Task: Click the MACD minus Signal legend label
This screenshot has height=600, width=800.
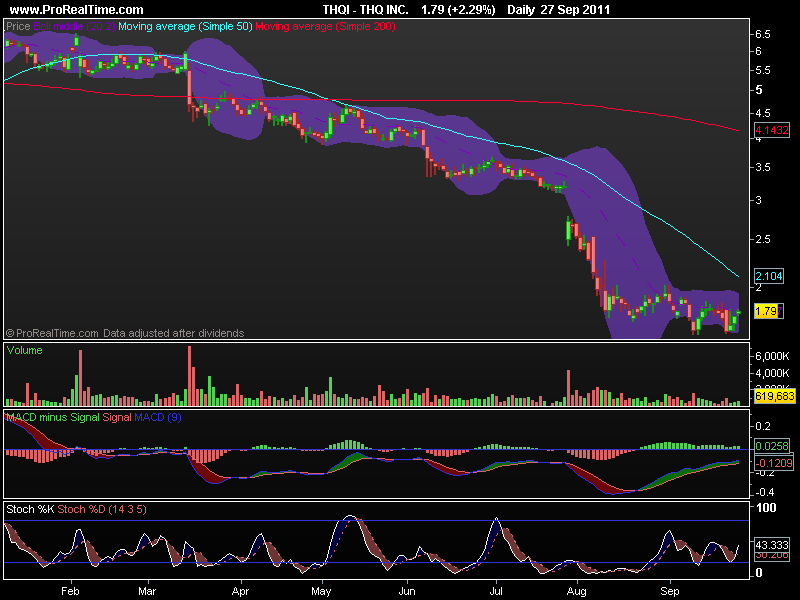Action: (53, 417)
